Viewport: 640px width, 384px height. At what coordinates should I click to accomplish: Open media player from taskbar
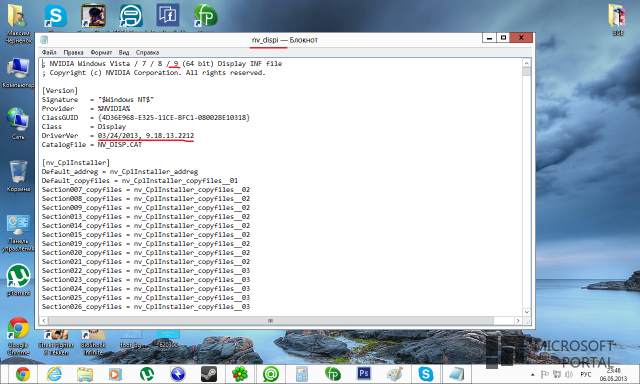(x=116, y=374)
